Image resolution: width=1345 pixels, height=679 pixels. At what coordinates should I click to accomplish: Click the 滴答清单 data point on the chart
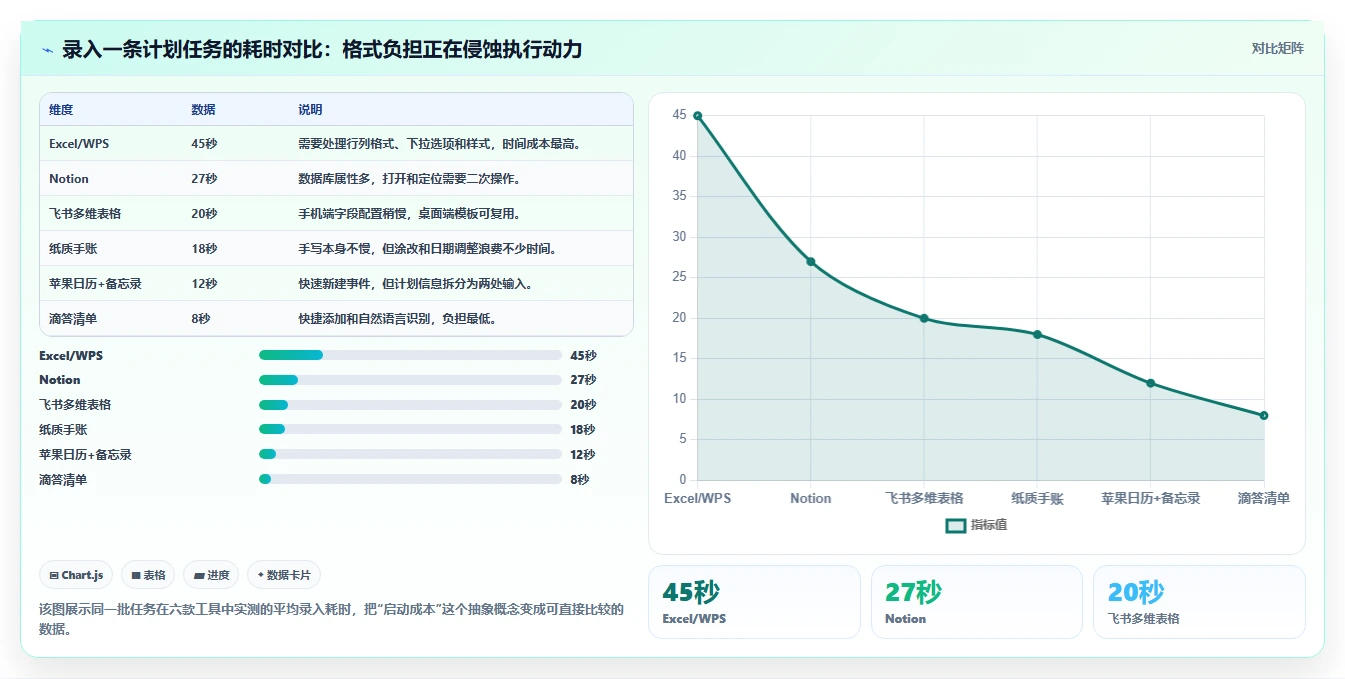(1264, 415)
